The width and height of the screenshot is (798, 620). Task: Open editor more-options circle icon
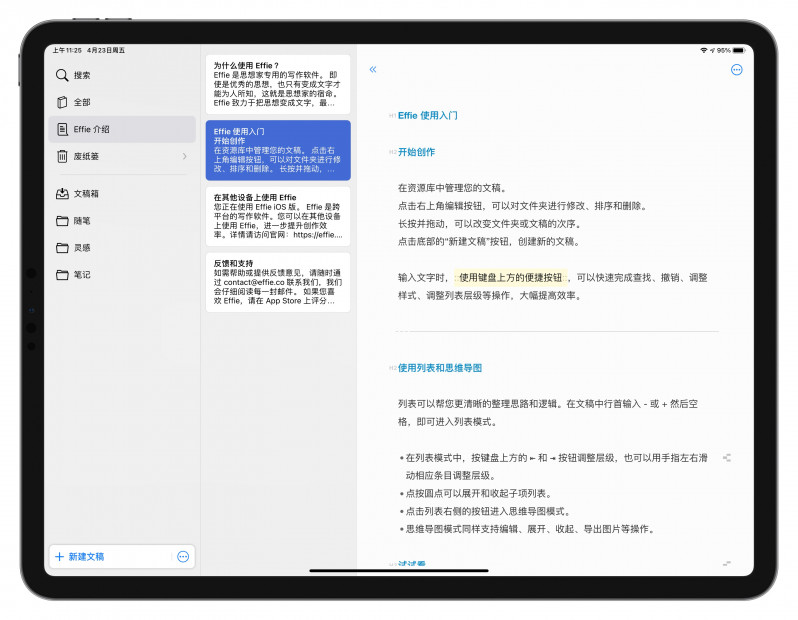736,70
